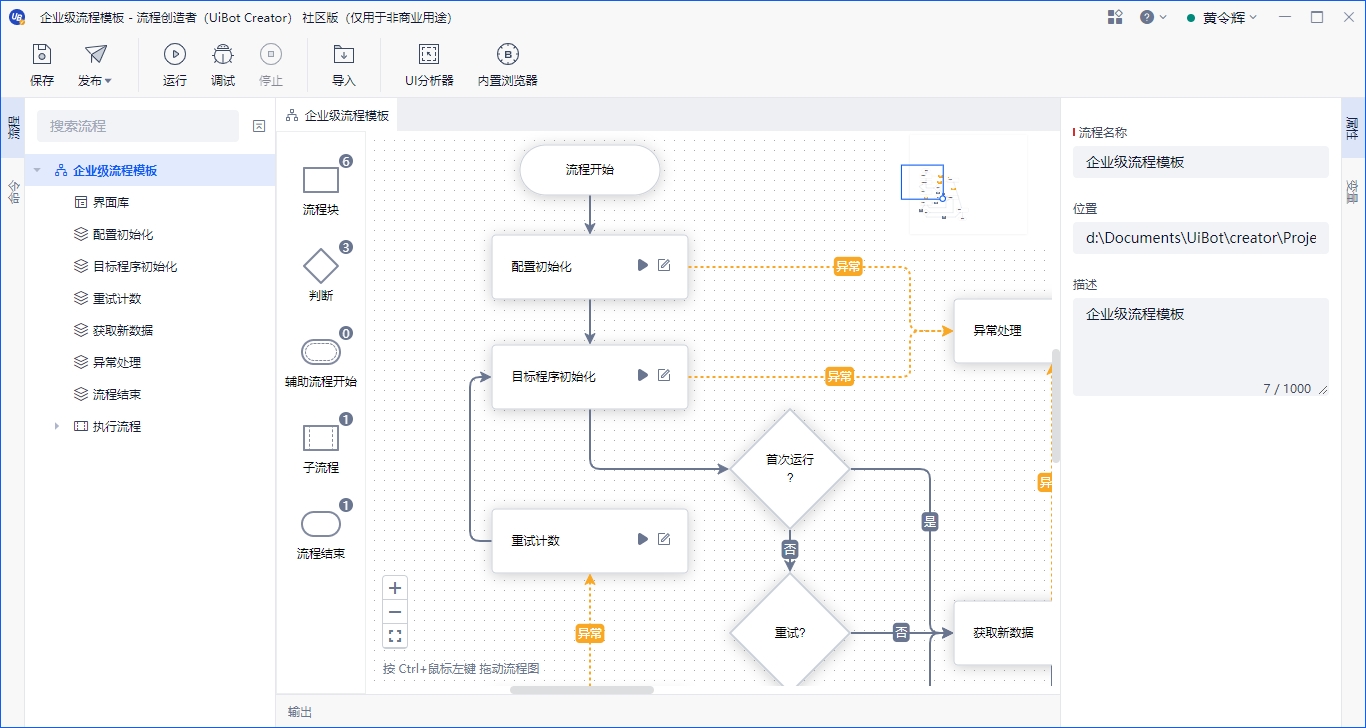Run the 配置初始化 block play icon
This screenshot has width=1366, height=728.
point(643,265)
